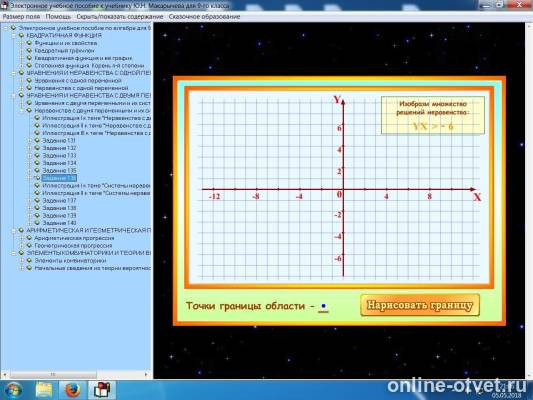This screenshot has width=533, height=400.
Task: Select Задание 137 in the tree
Action: [x=59, y=201]
